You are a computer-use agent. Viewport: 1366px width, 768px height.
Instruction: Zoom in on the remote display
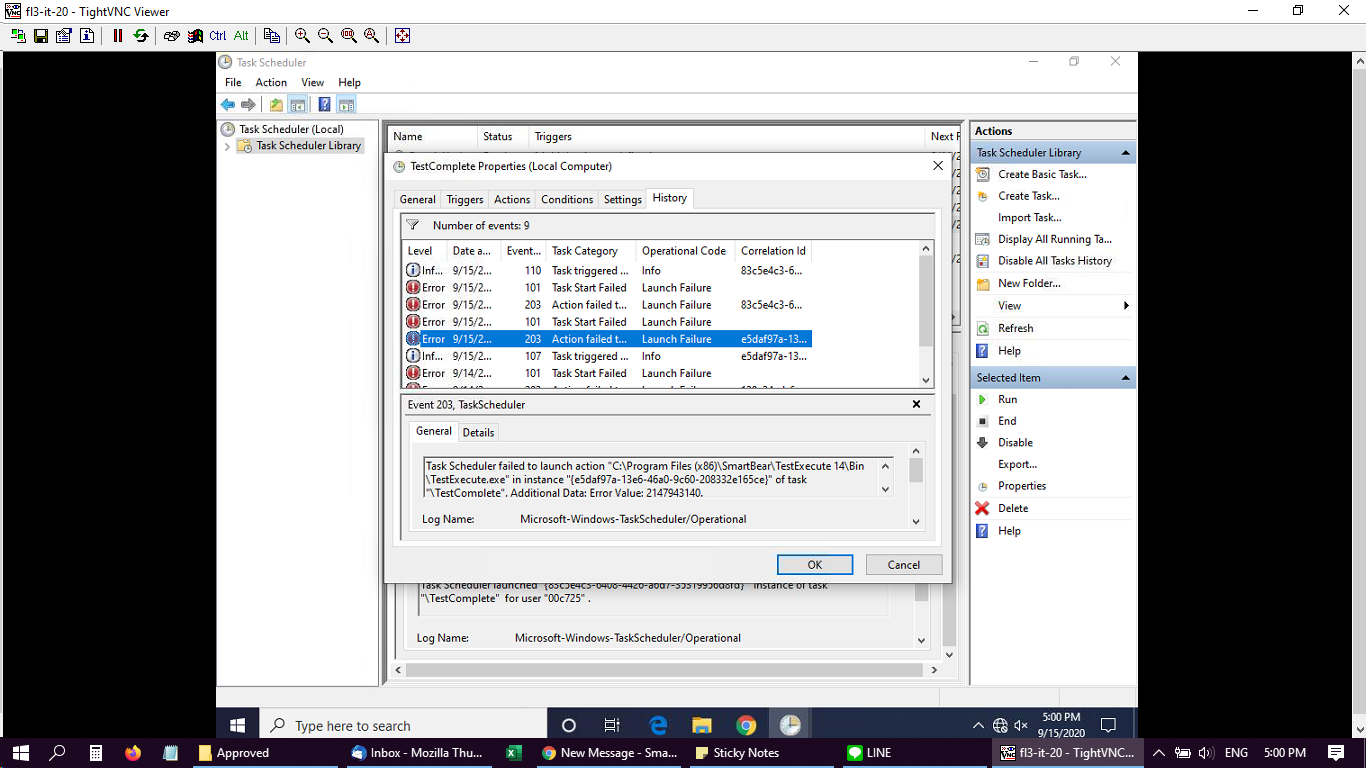(302, 35)
